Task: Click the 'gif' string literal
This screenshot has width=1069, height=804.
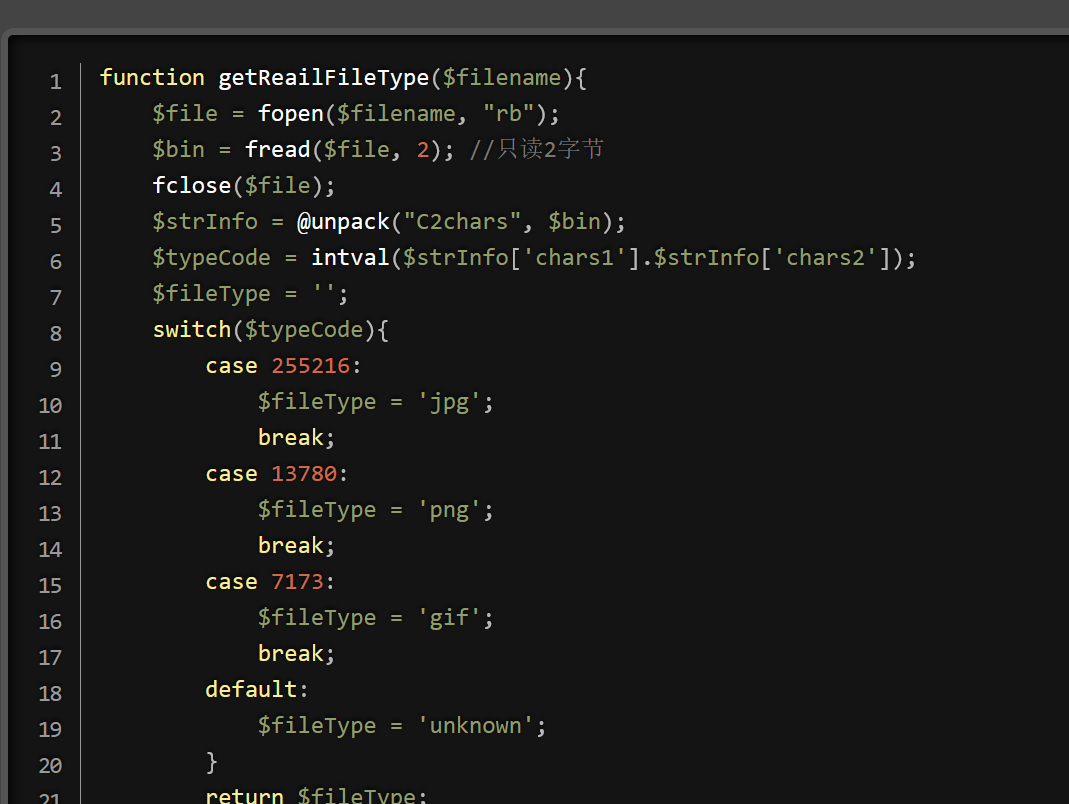Action: [449, 618]
